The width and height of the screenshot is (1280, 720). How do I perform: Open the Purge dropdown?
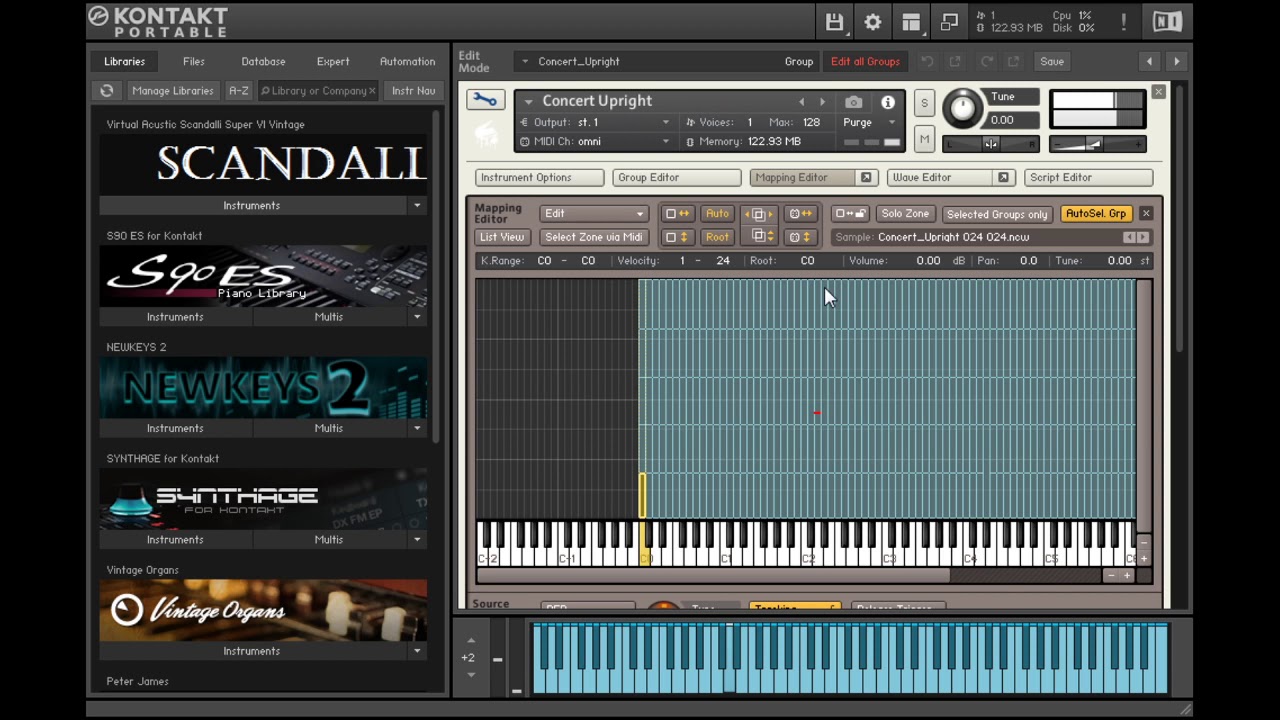[x=869, y=122]
